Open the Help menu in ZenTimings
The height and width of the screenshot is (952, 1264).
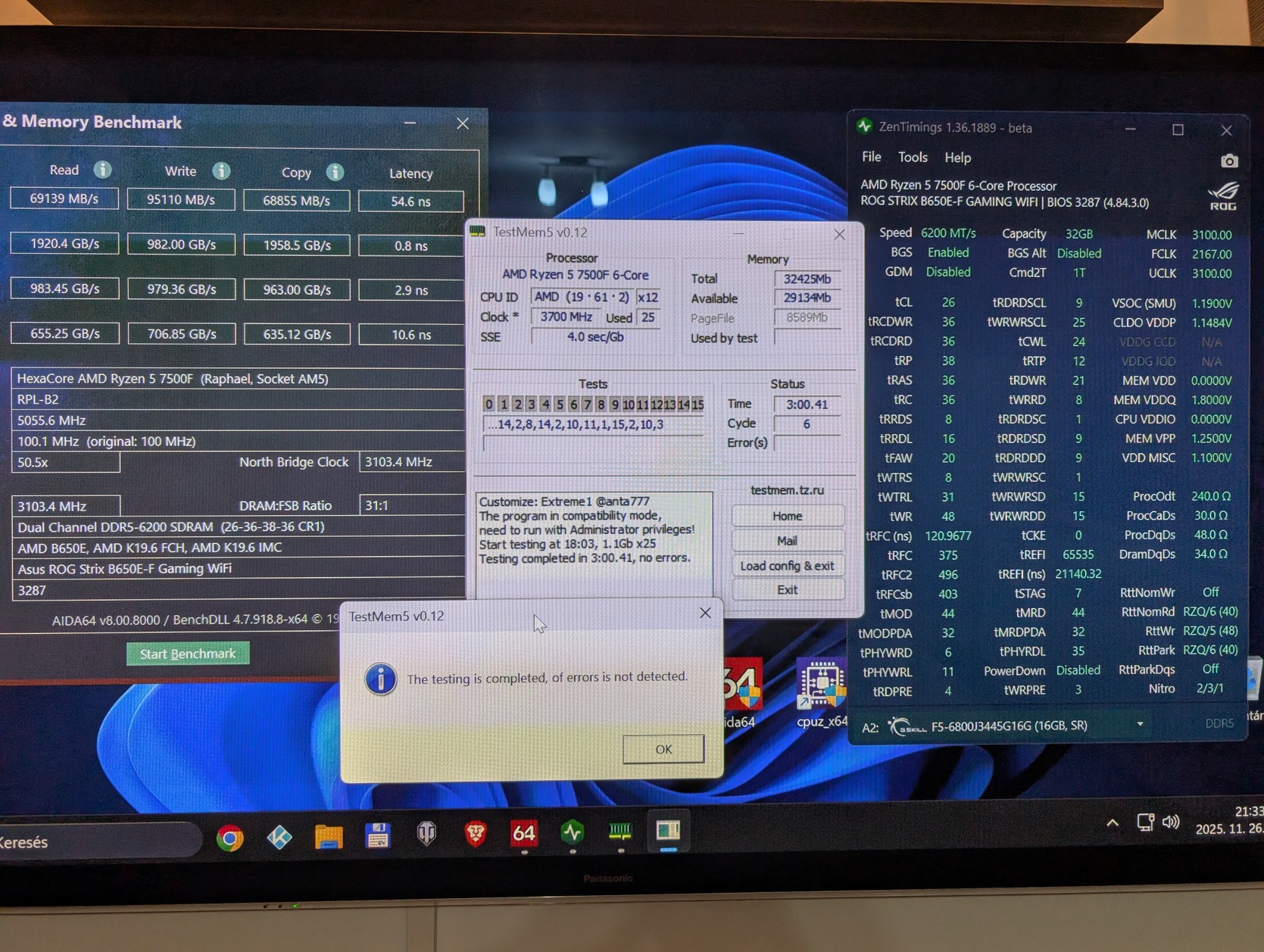tap(957, 158)
